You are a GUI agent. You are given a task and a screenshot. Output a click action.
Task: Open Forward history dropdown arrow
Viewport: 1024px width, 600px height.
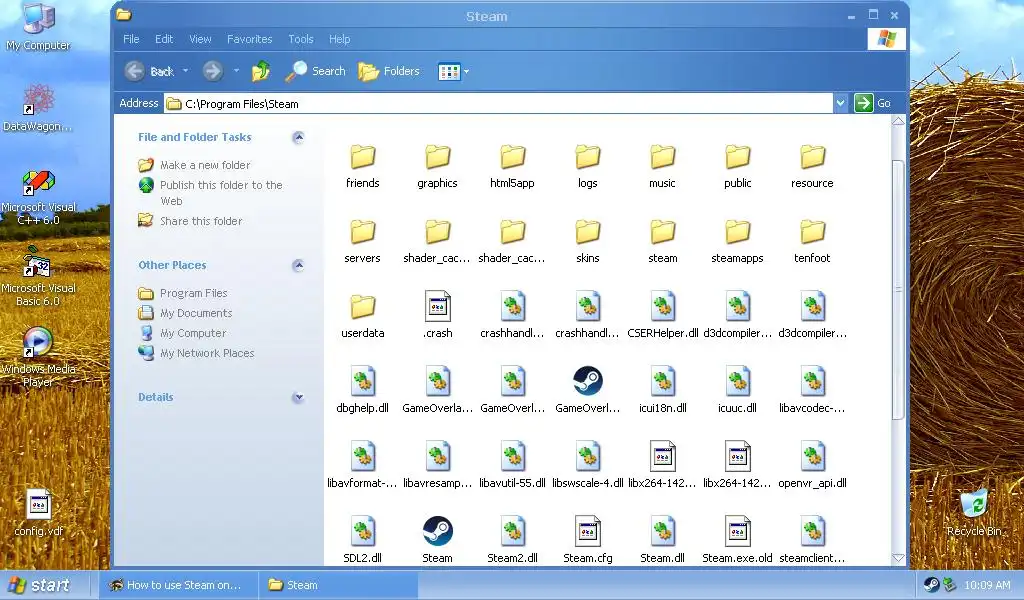(x=236, y=71)
